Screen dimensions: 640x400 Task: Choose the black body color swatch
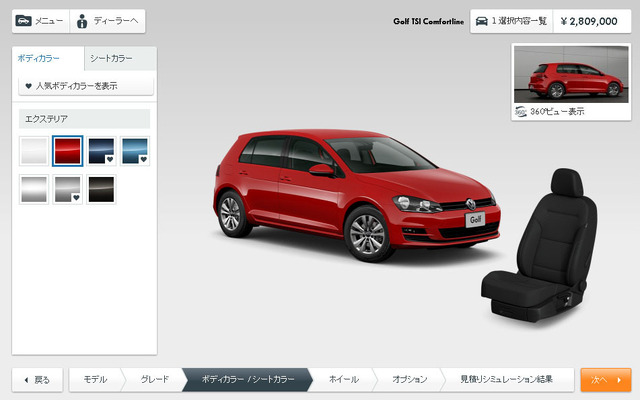click(101, 189)
